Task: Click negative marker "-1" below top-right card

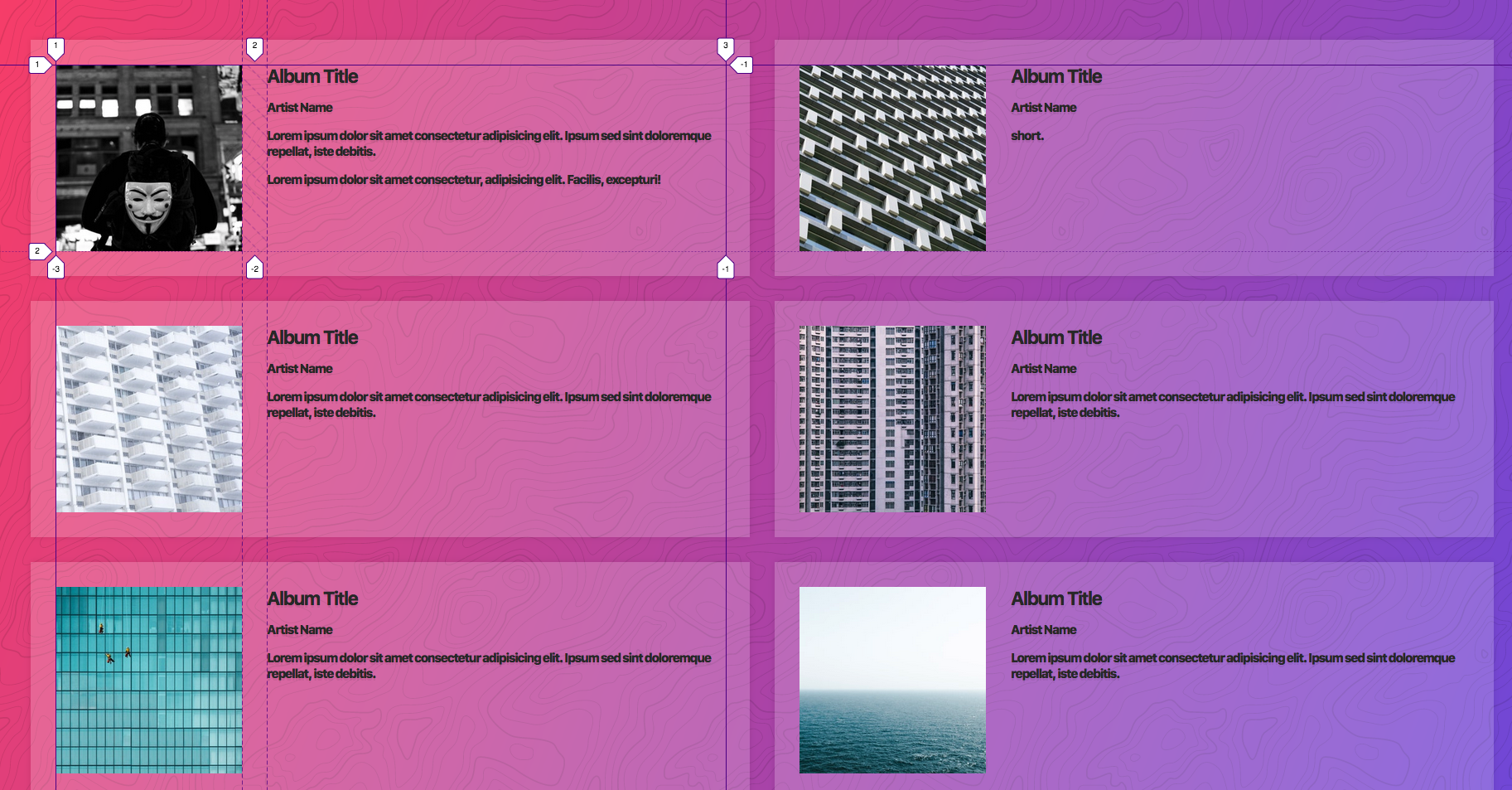Action: [727, 268]
